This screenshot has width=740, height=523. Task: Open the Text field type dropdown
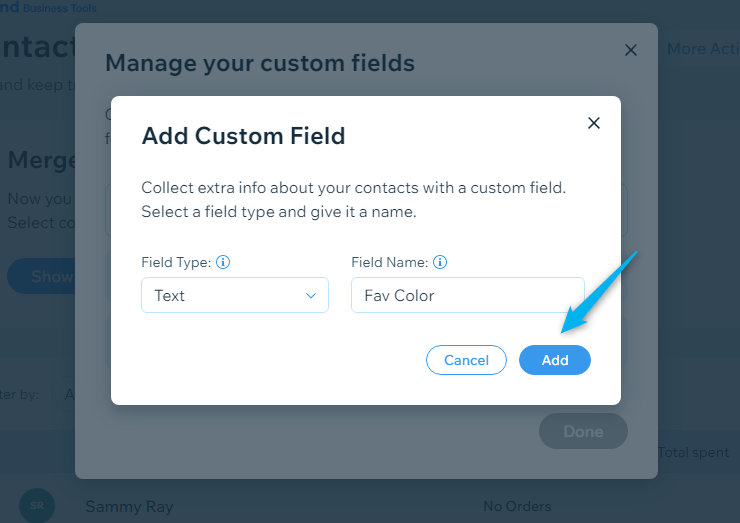pos(235,295)
